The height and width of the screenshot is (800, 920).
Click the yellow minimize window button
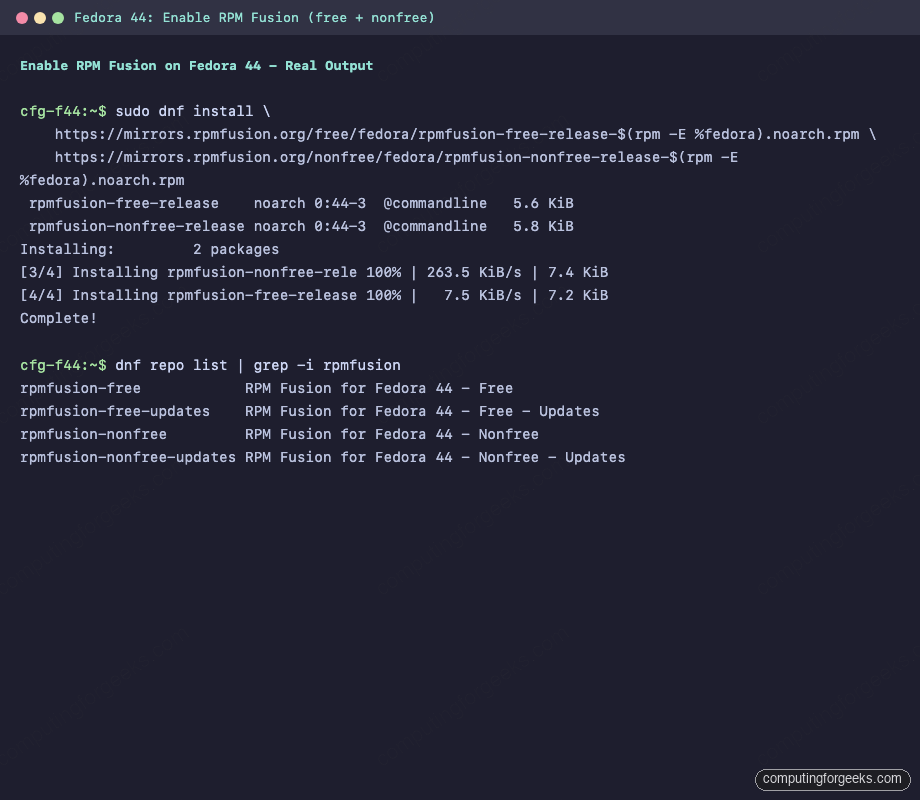click(x=40, y=18)
